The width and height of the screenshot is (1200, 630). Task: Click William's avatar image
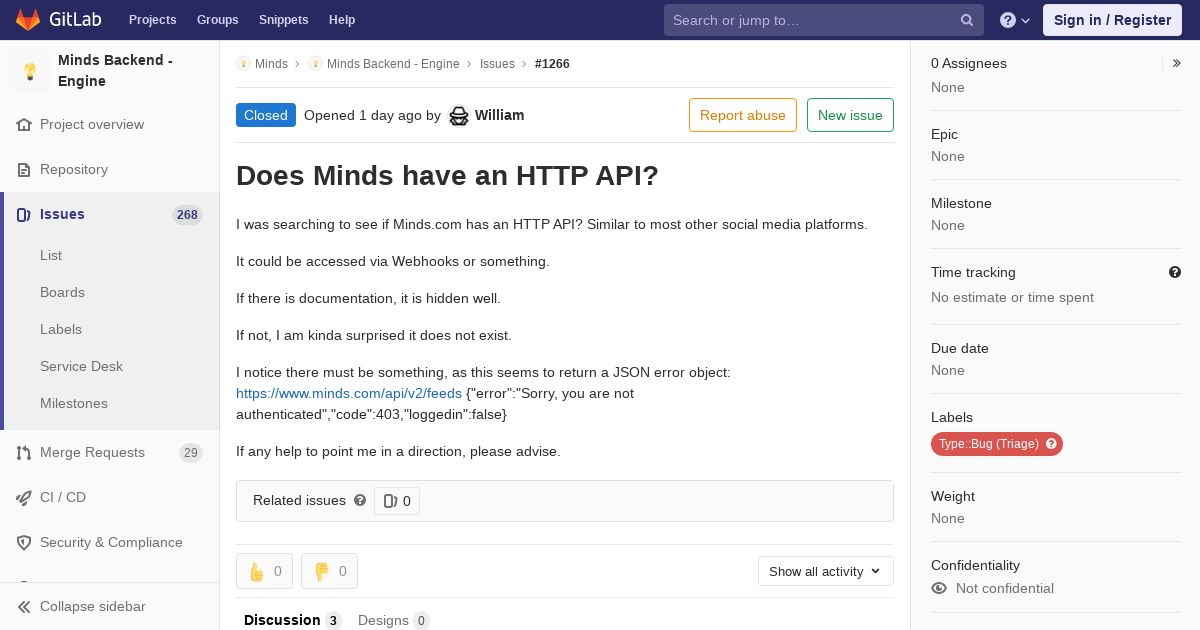[459, 116]
